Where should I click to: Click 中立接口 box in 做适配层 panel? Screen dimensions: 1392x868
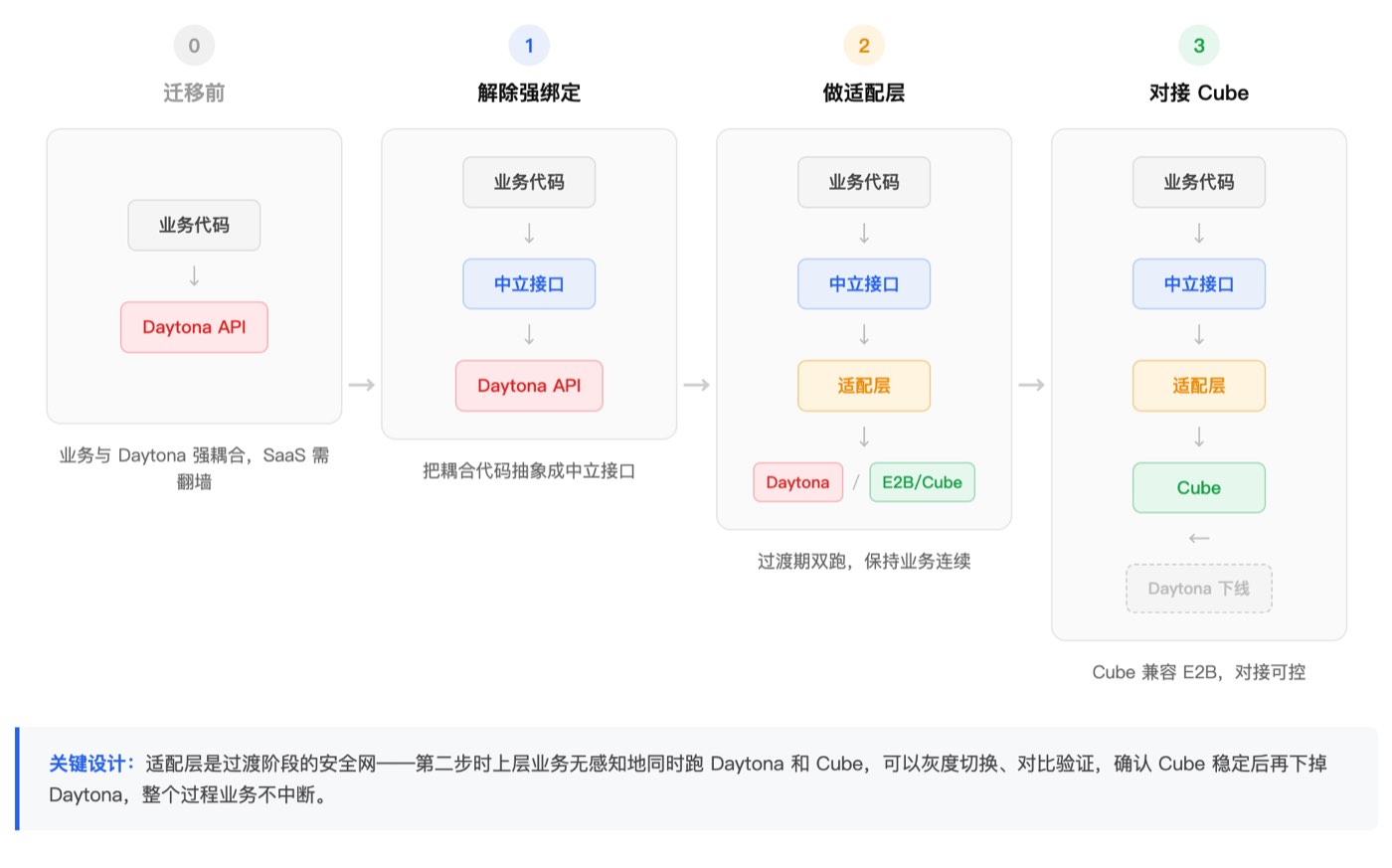(864, 284)
